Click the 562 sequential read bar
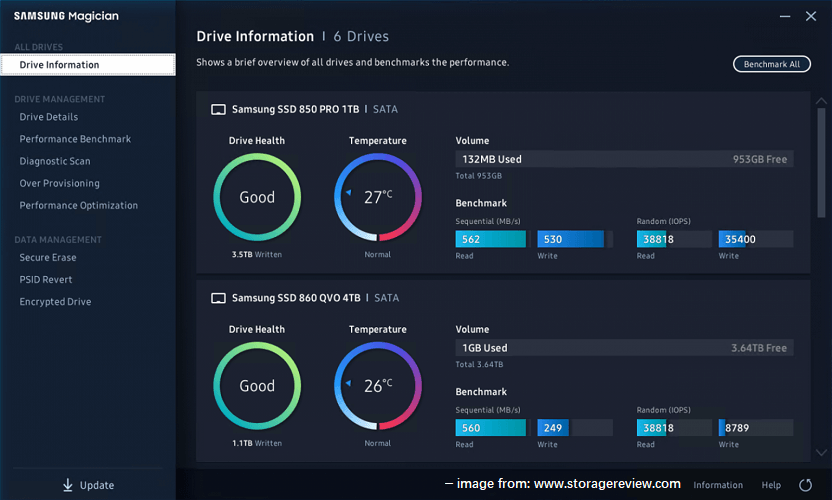This screenshot has width=832, height=500. (491, 239)
